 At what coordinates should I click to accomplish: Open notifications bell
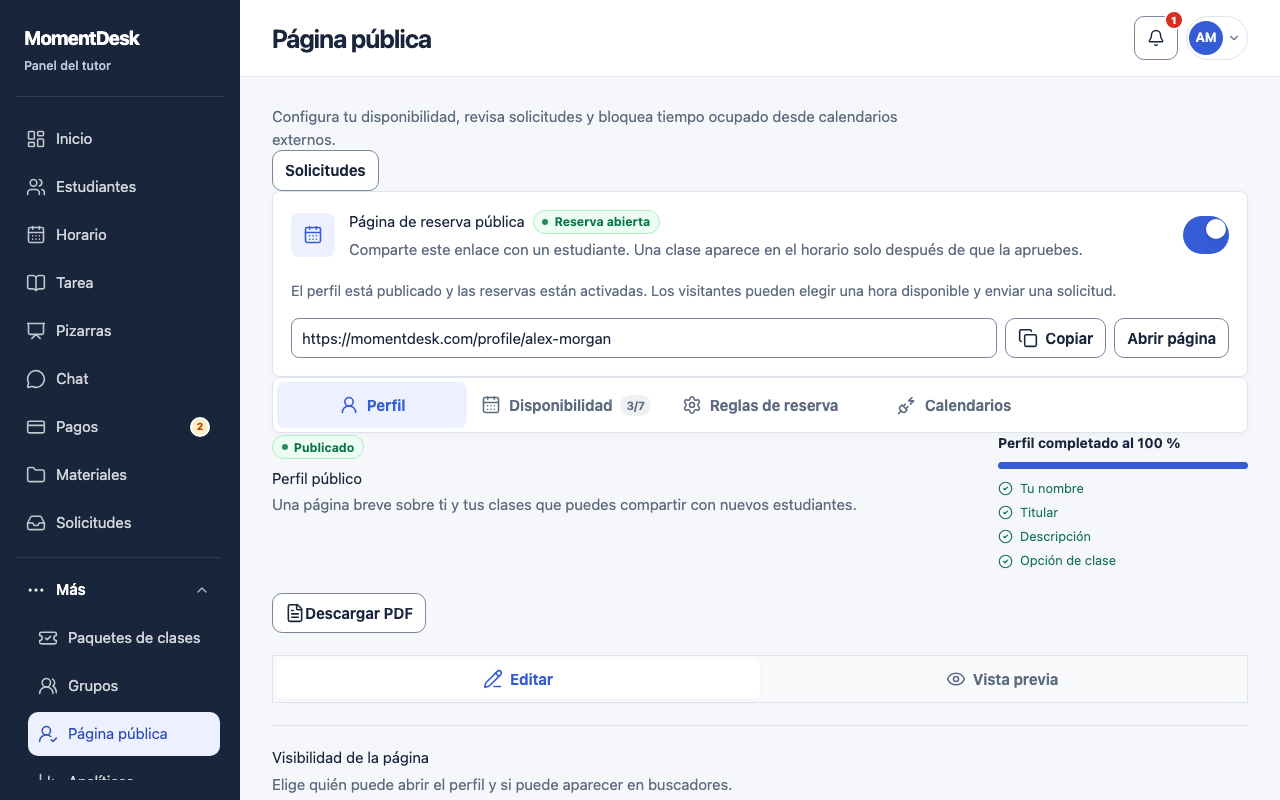click(1156, 38)
